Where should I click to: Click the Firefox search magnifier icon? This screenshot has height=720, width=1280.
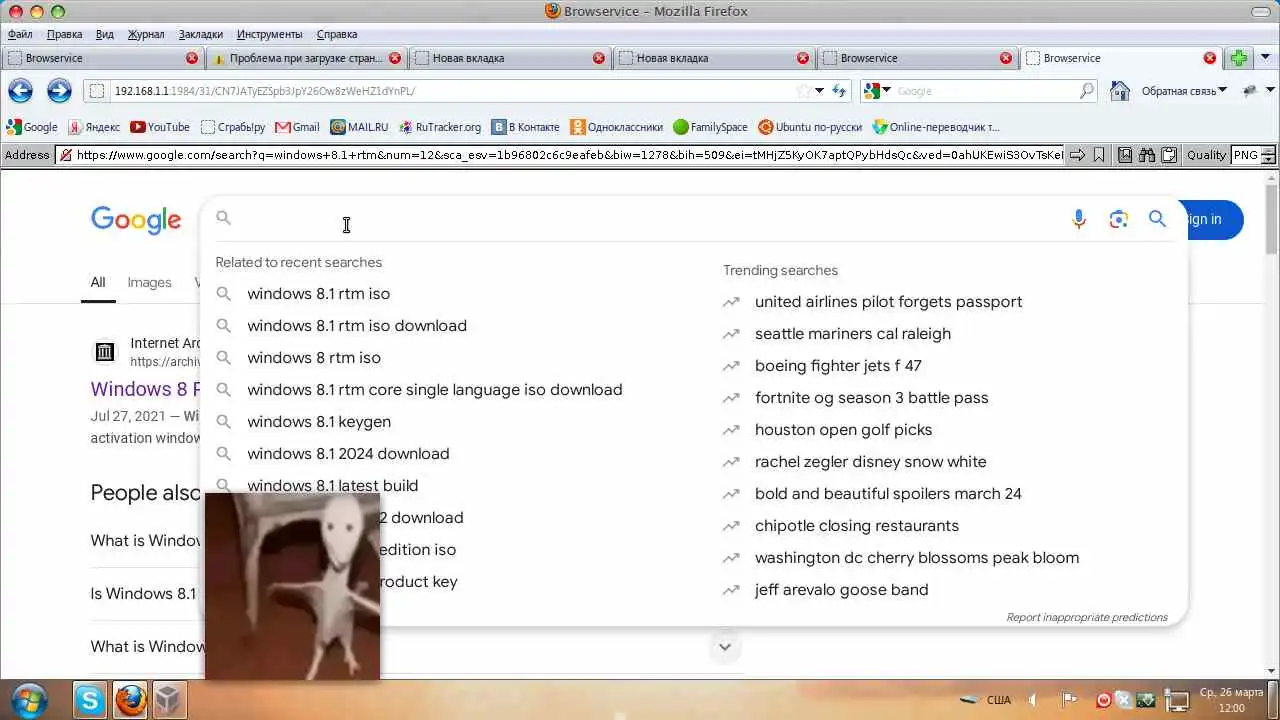[1087, 91]
